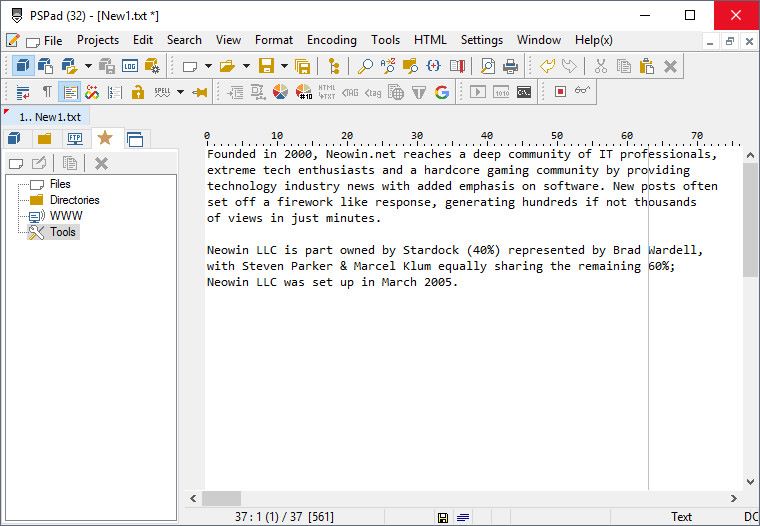
Task: Select Tools in the favorites tree
Action: [63, 232]
